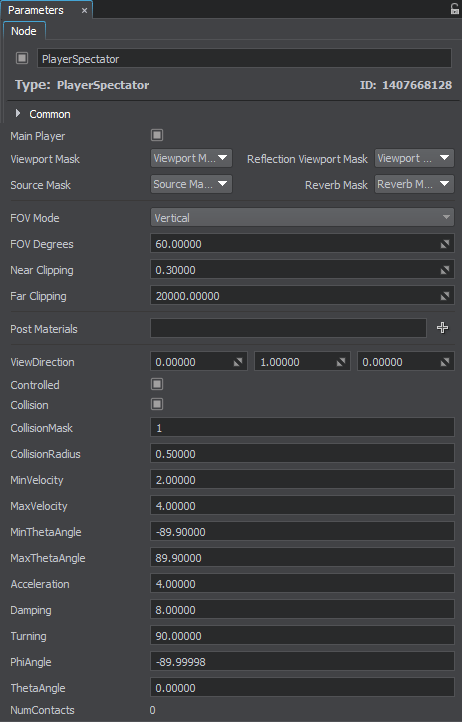Click the ViewDirection Y value arrow icon
The image size is (462, 722).
pos(341,362)
